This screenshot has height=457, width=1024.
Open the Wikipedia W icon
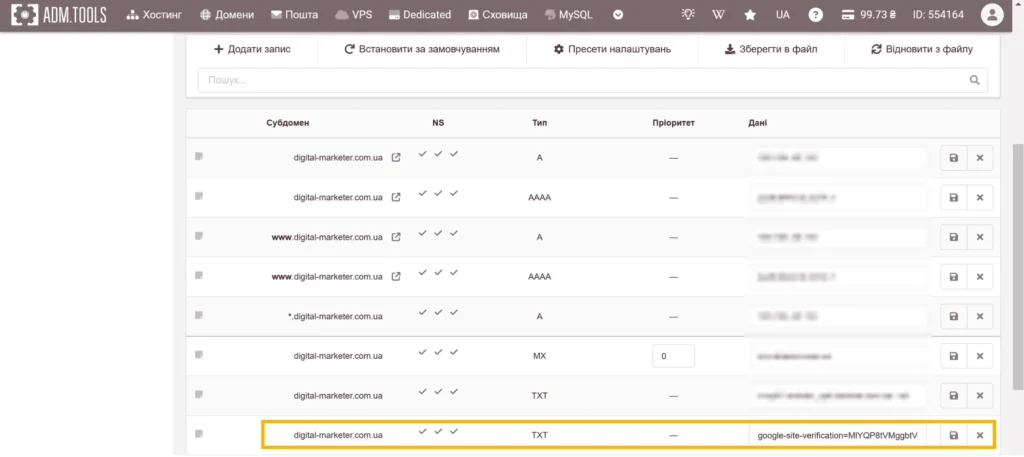coord(718,14)
